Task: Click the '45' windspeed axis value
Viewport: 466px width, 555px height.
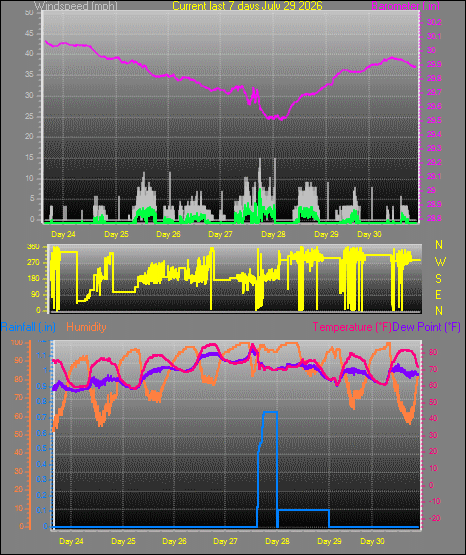Action: [29, 33]
